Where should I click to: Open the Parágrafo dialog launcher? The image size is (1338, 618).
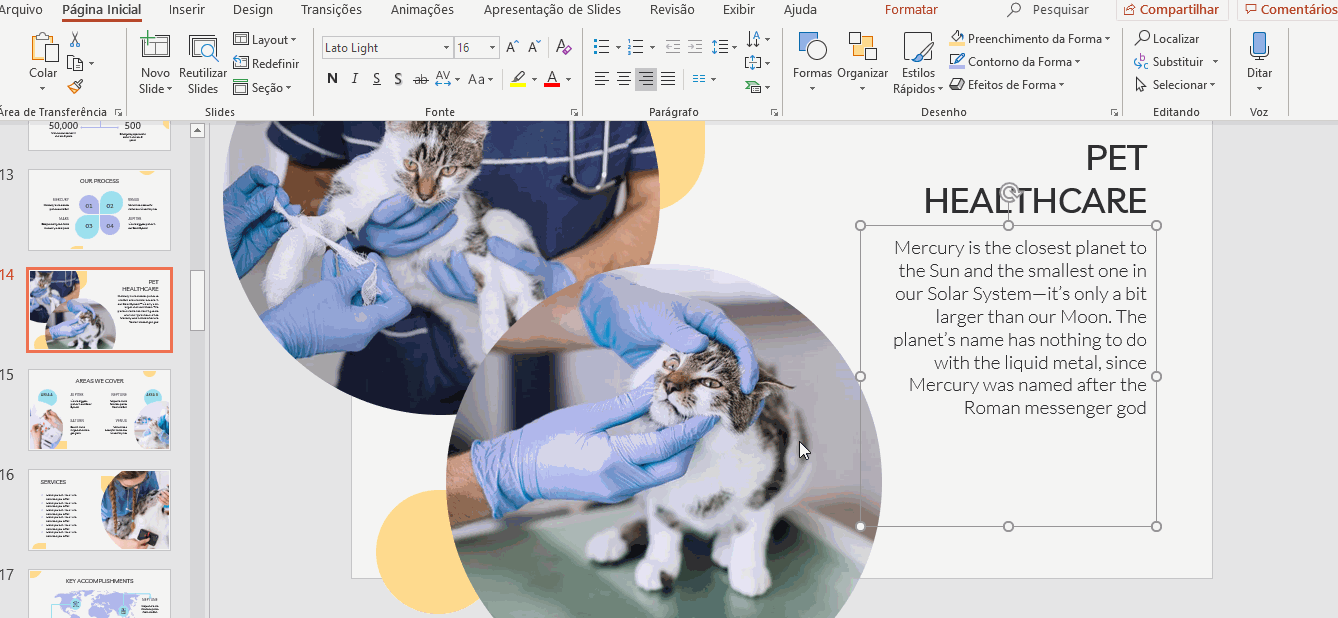[x=774, y=113]
